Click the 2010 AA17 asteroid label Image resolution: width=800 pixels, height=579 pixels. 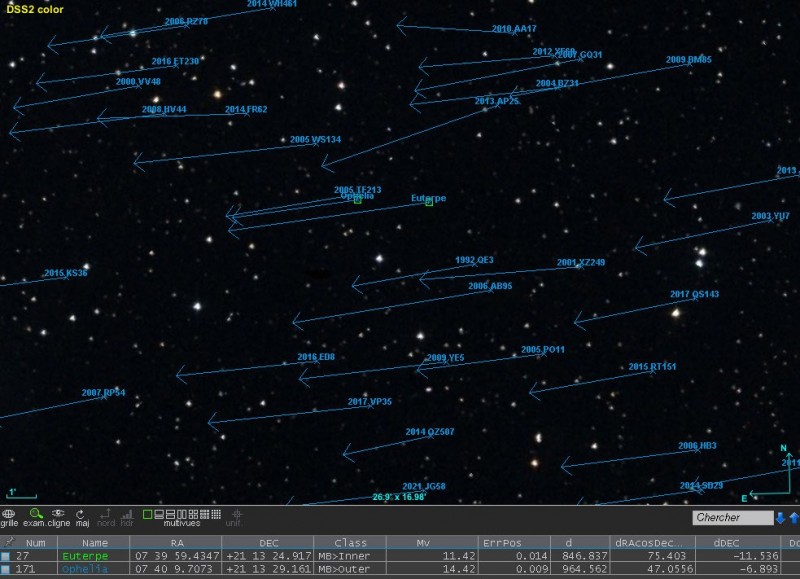514,29
